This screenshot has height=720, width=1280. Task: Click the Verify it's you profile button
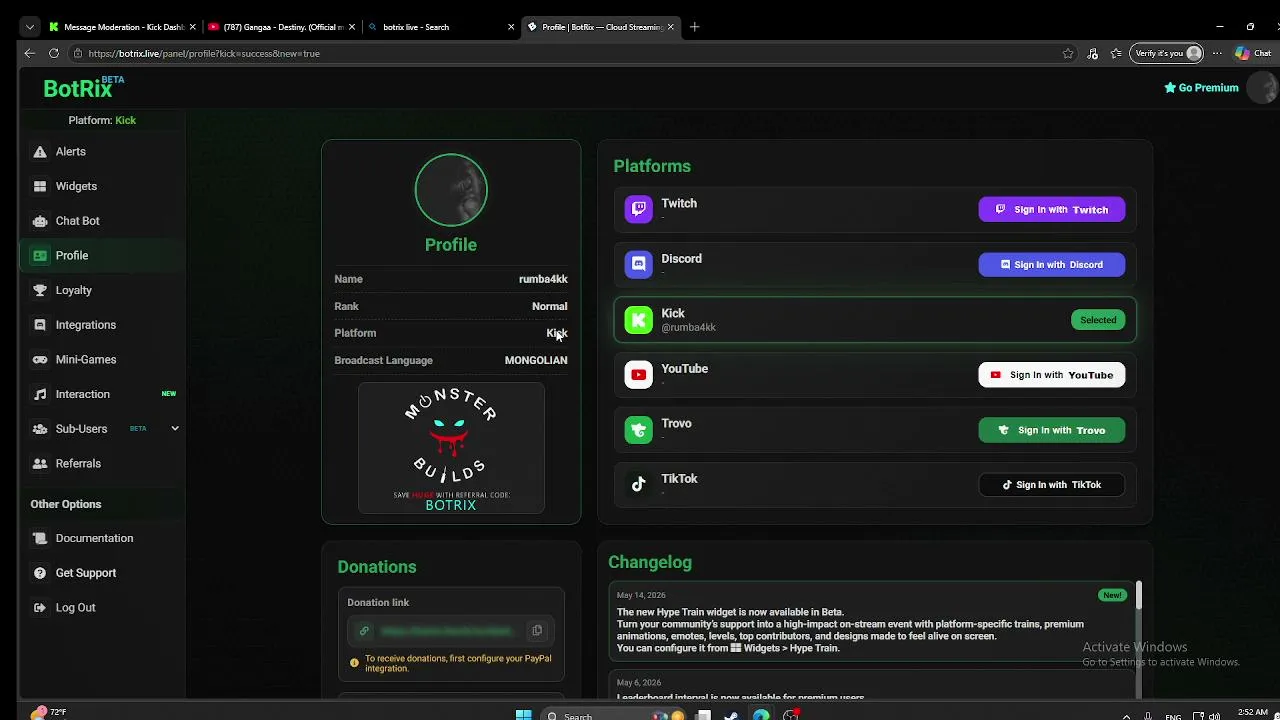(1167, 53)
